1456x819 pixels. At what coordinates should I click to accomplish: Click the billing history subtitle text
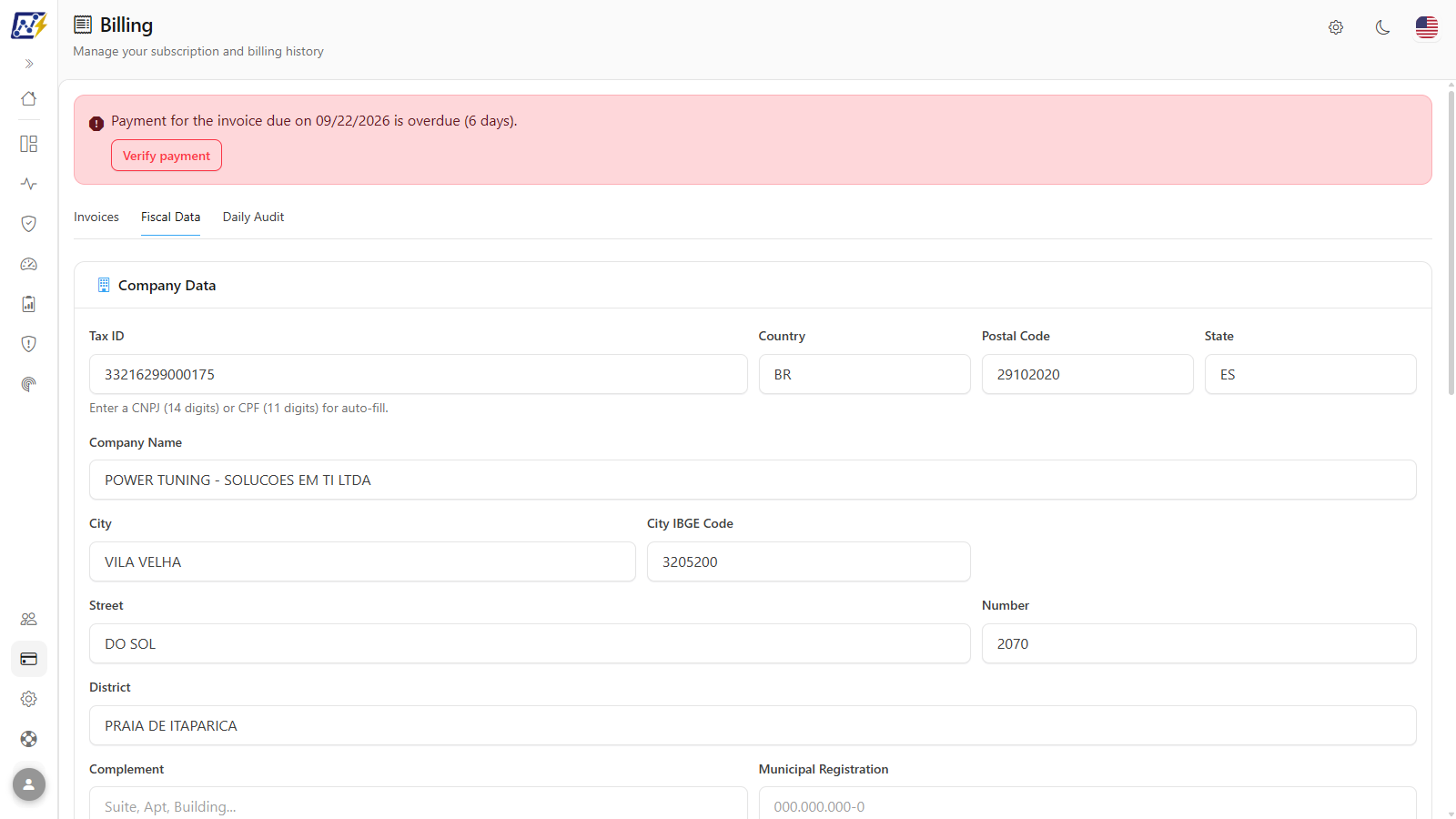pyautogui.click(x=198, y=52)
